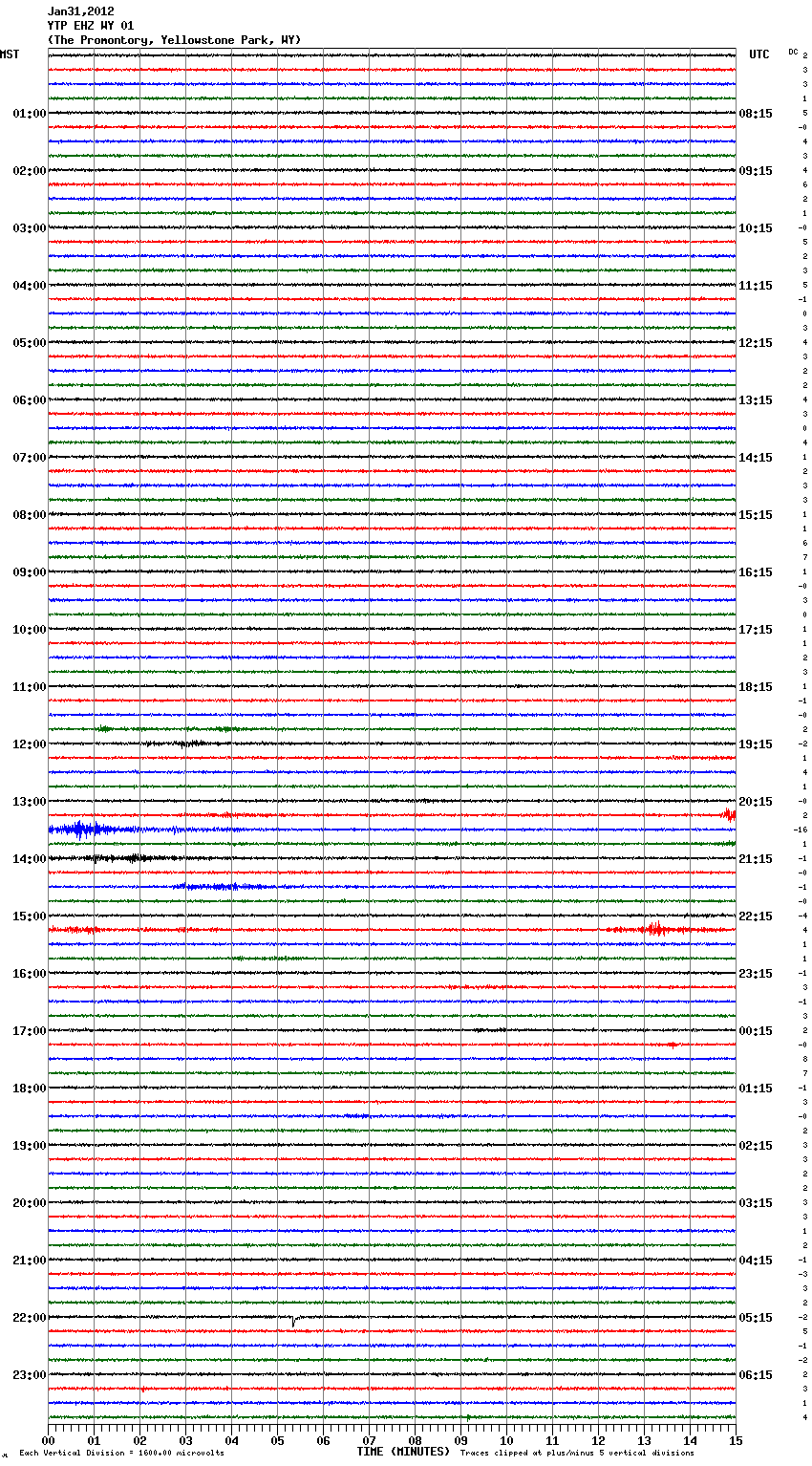This screenshot has width=812, height=1466.
Task: Select the 19:00 MST time label
Action: tap(29, 1146)
